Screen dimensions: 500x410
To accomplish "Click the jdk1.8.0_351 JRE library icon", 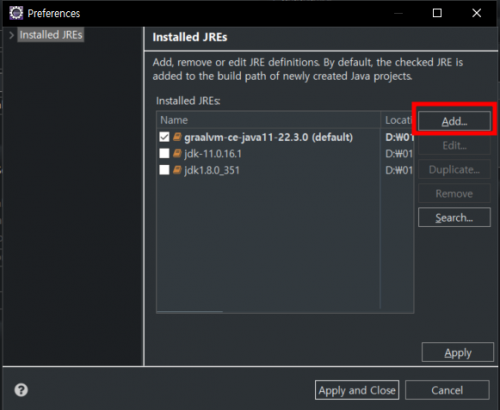I will (177, 170).
